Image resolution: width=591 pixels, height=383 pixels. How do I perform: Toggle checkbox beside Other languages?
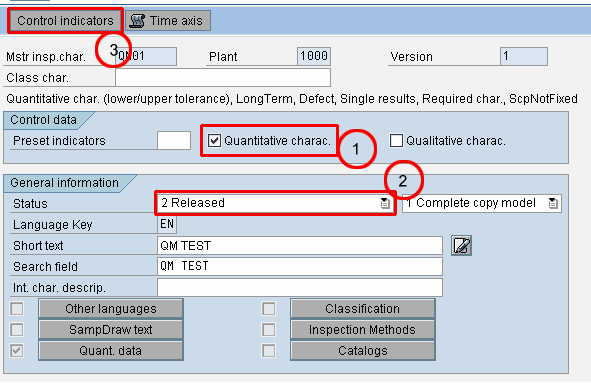coord(17,309)
